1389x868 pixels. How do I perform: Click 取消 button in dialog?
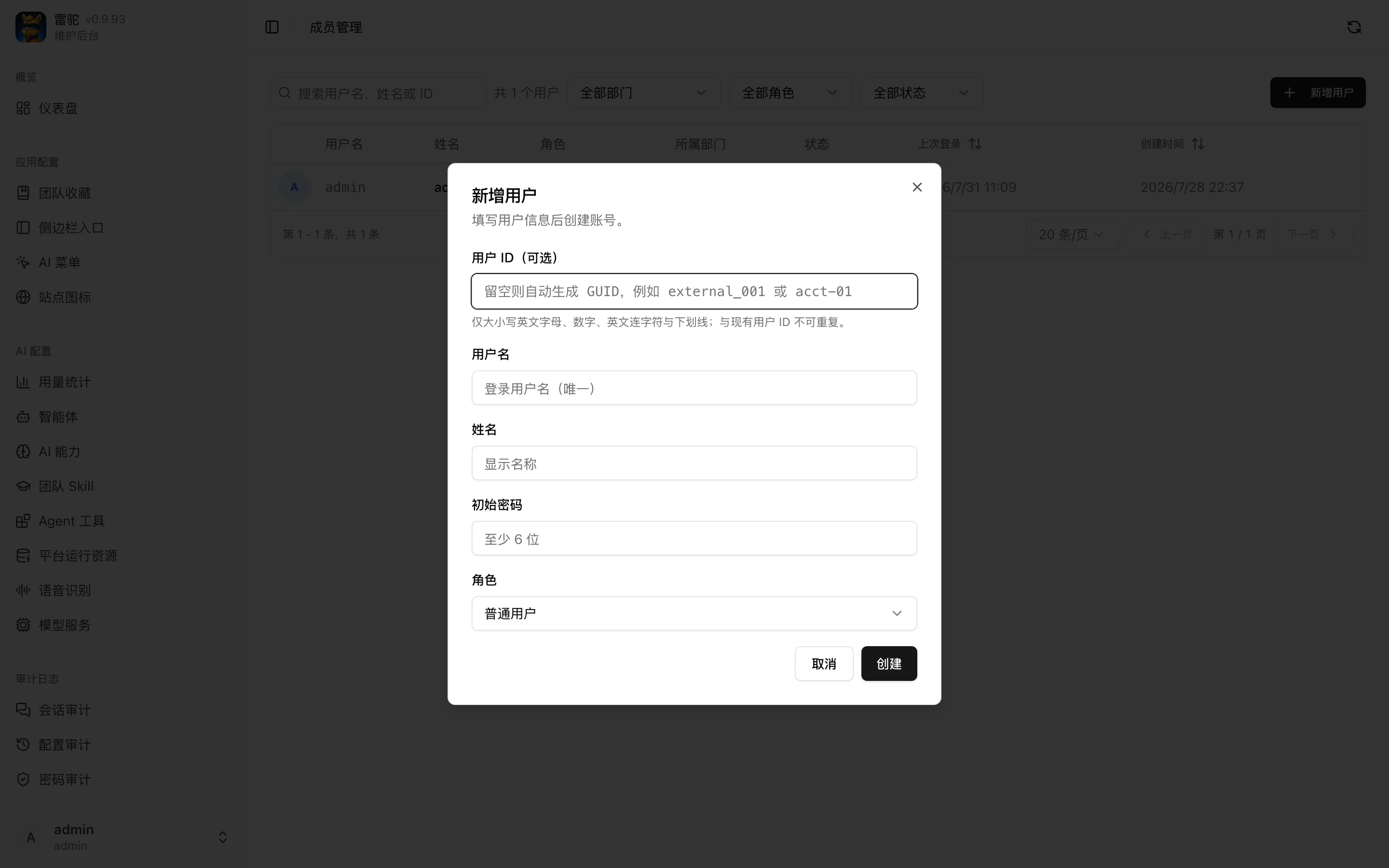(824, 664)
